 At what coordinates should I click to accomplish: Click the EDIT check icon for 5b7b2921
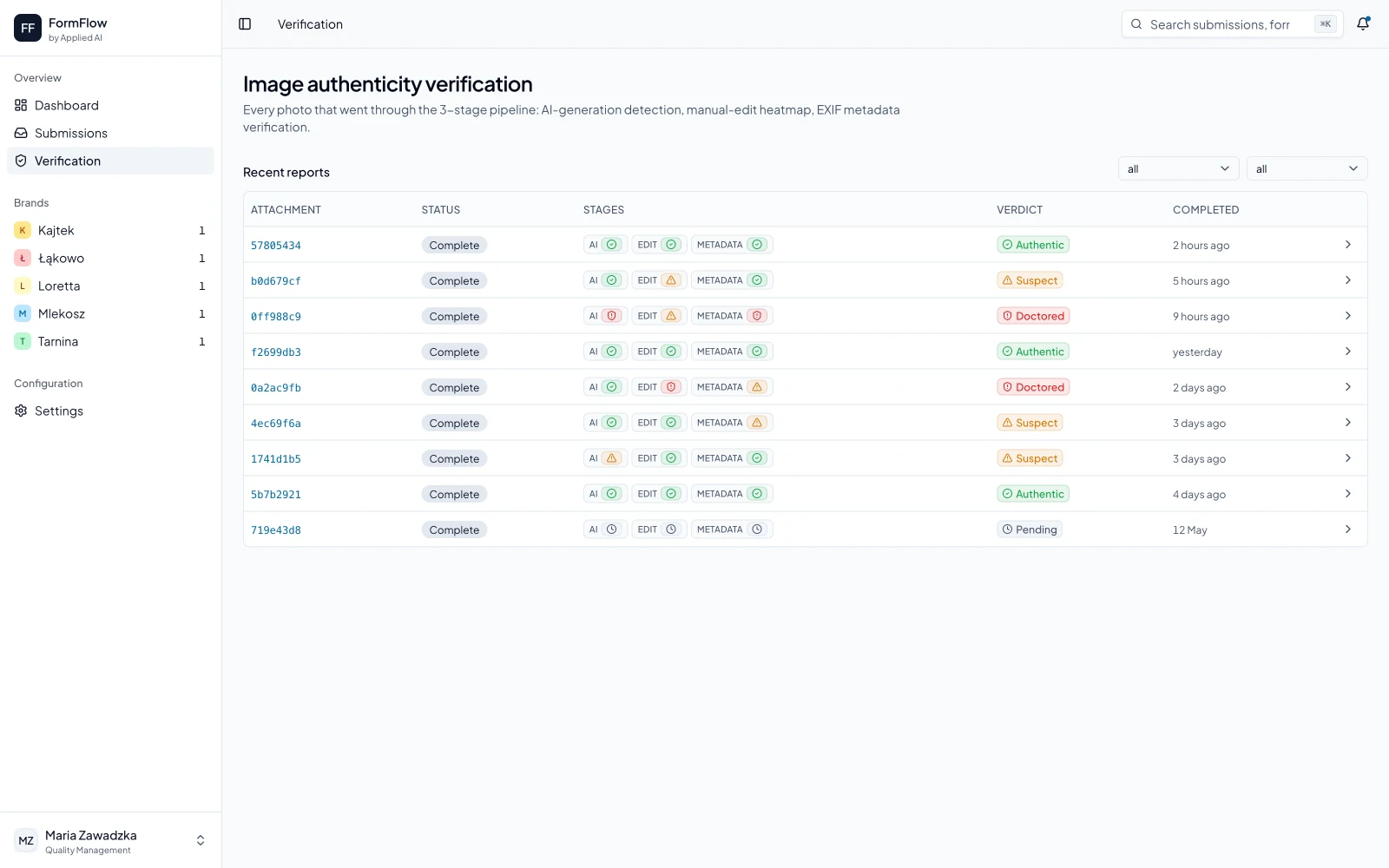click(x=671, y=494)
